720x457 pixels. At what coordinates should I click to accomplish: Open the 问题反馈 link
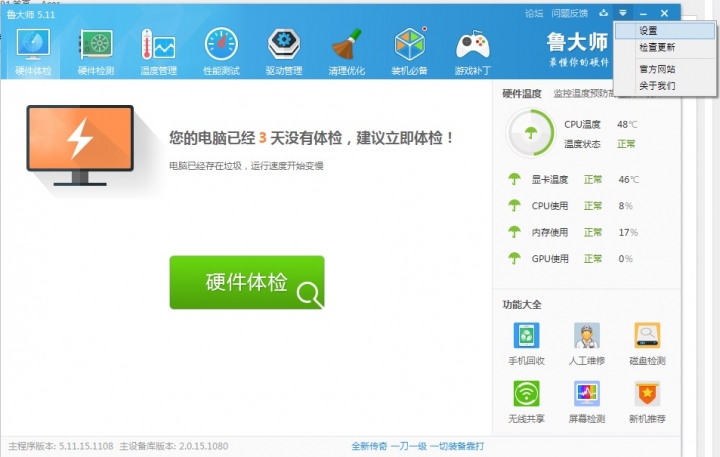(569, 14)
